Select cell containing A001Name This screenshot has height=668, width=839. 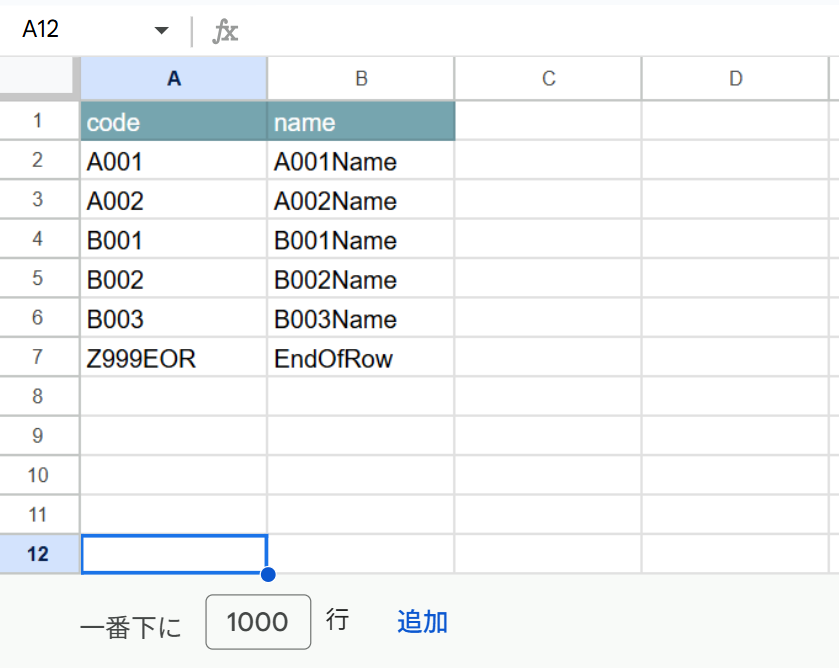[361, 161]
